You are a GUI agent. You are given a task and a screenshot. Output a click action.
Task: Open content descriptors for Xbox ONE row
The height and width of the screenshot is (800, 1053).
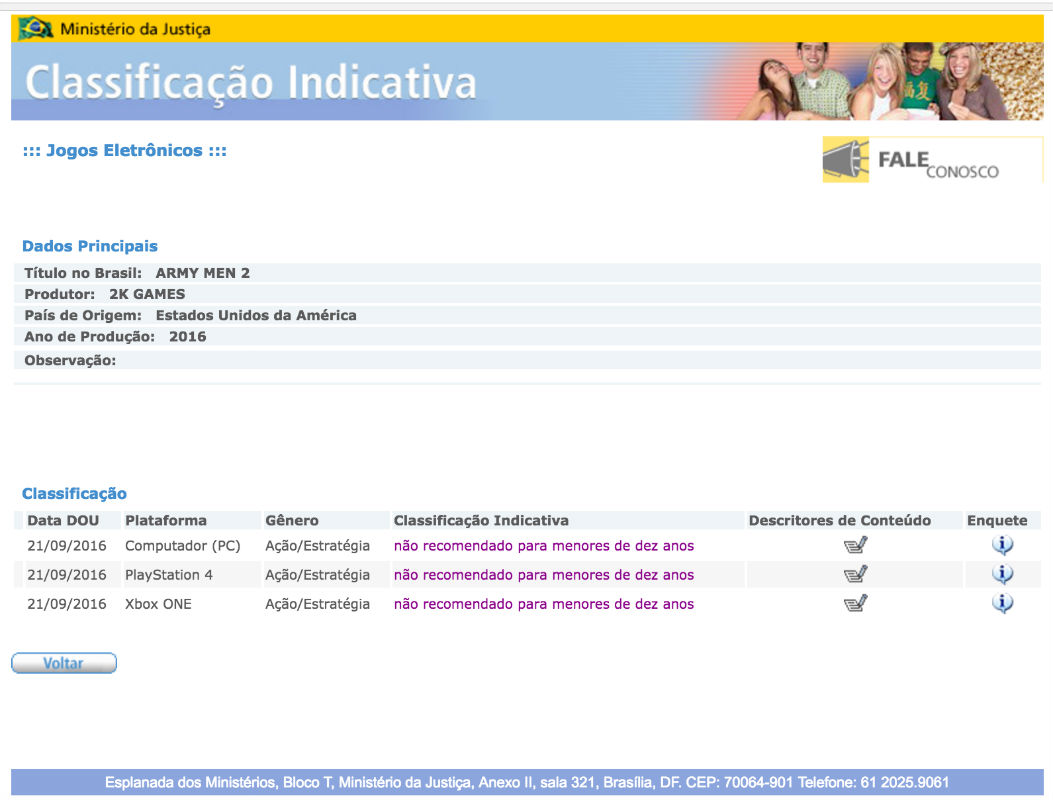click(856, 603)
